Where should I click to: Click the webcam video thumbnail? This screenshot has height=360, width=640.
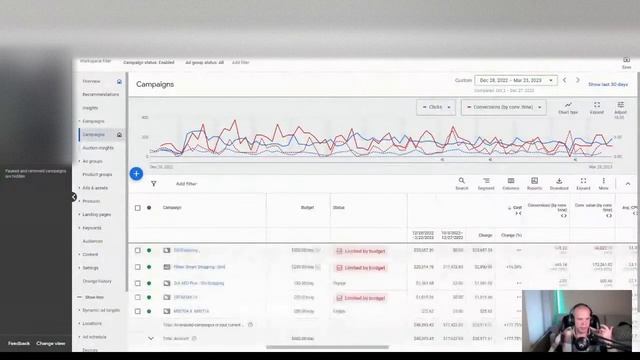pos(577,321)
